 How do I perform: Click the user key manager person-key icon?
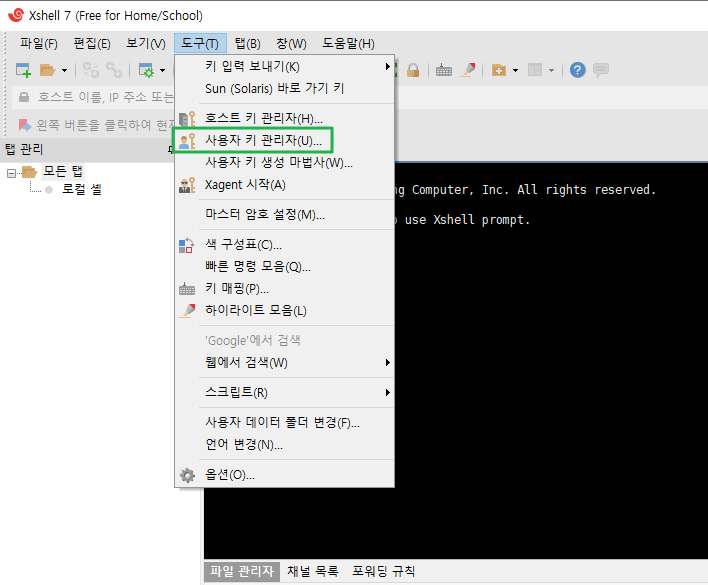pyautogui.click(x=187, y=141)
